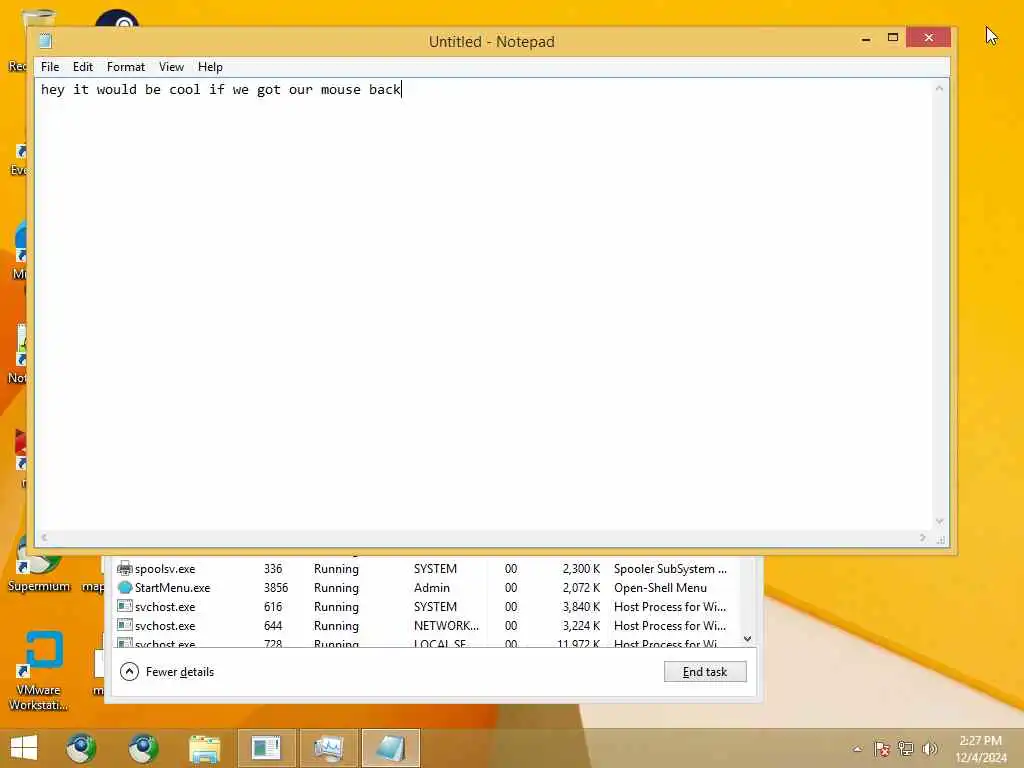Click the taskbar clock showing 2:27 PM
This screenshot has height=768, width=1024.
pyautogui.click(x=980, y=748)
